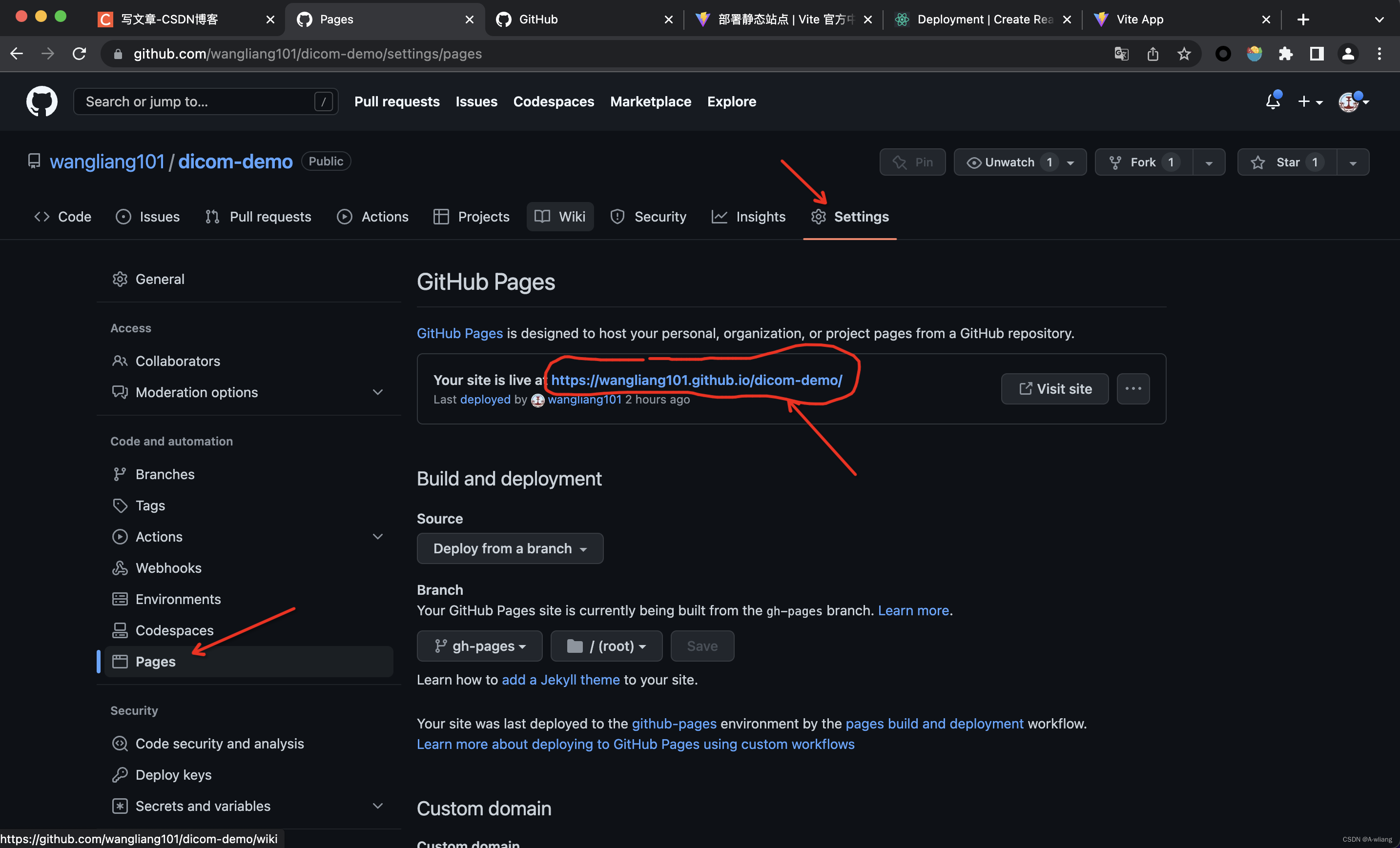Click the bookmark star icon in address bar
The image size is (1400, 848).
pos(1184,54)
